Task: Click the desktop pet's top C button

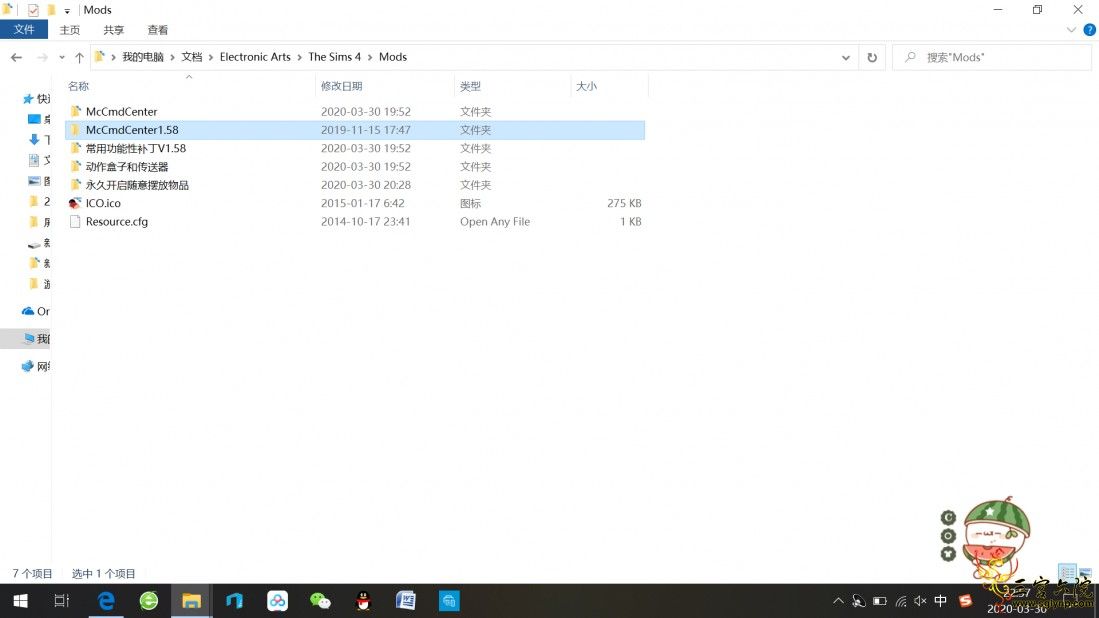Action: (x=948, y=518)
